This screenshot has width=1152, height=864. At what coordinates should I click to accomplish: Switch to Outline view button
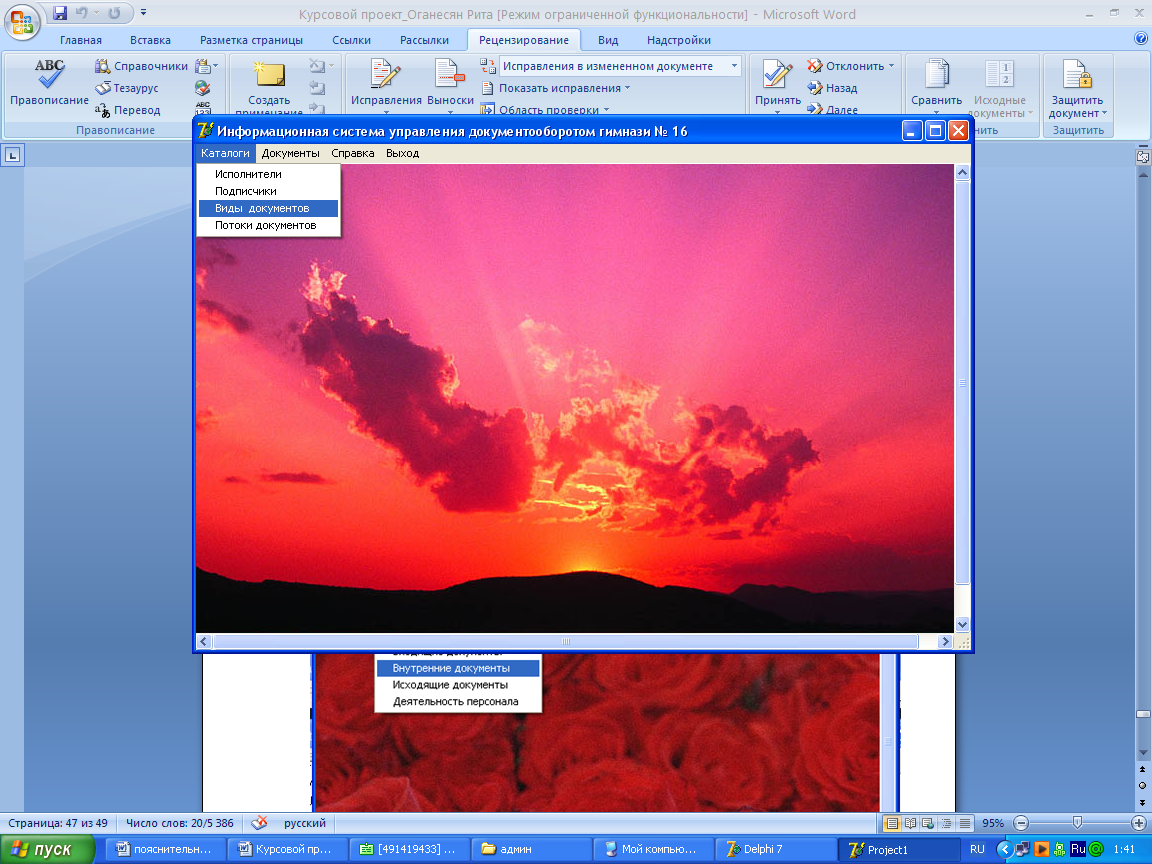click(x=946, y=824)
